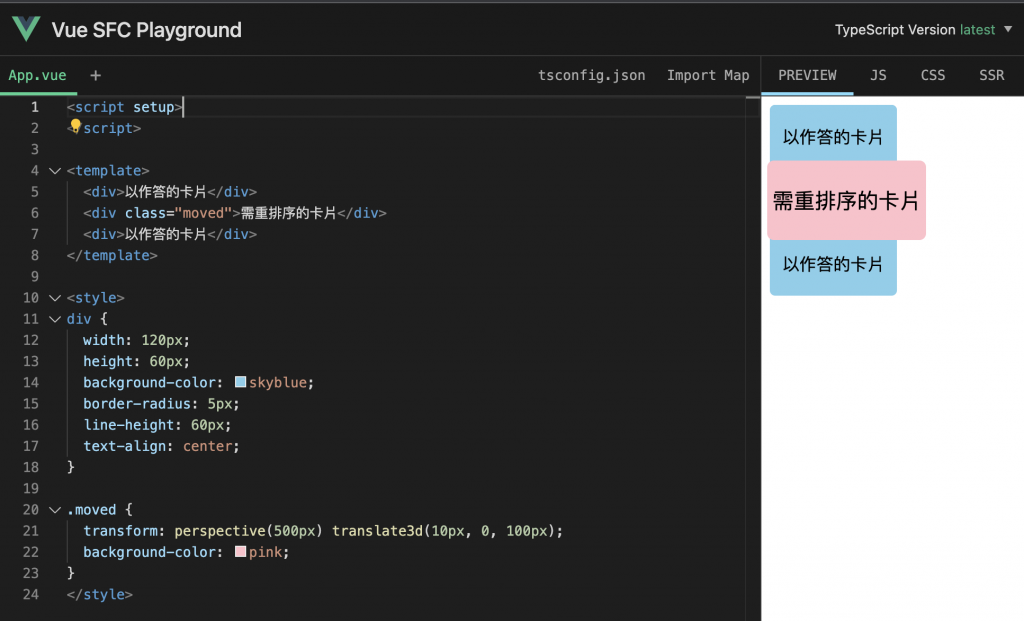Fold the .moved CSS rule
Screen dimensions: 1024x621
[55, 510]
